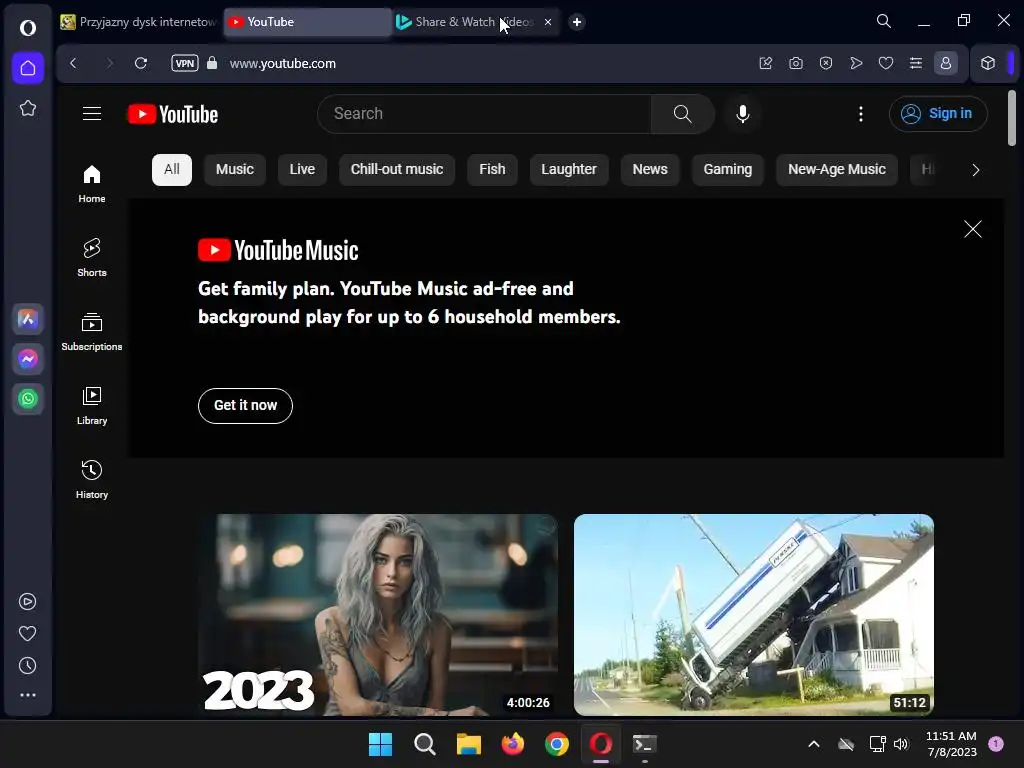Search in tabs magnifier icon
The width and height of the screenshot is (1024, 768).
pyautogui.click(x=884, y=21)
